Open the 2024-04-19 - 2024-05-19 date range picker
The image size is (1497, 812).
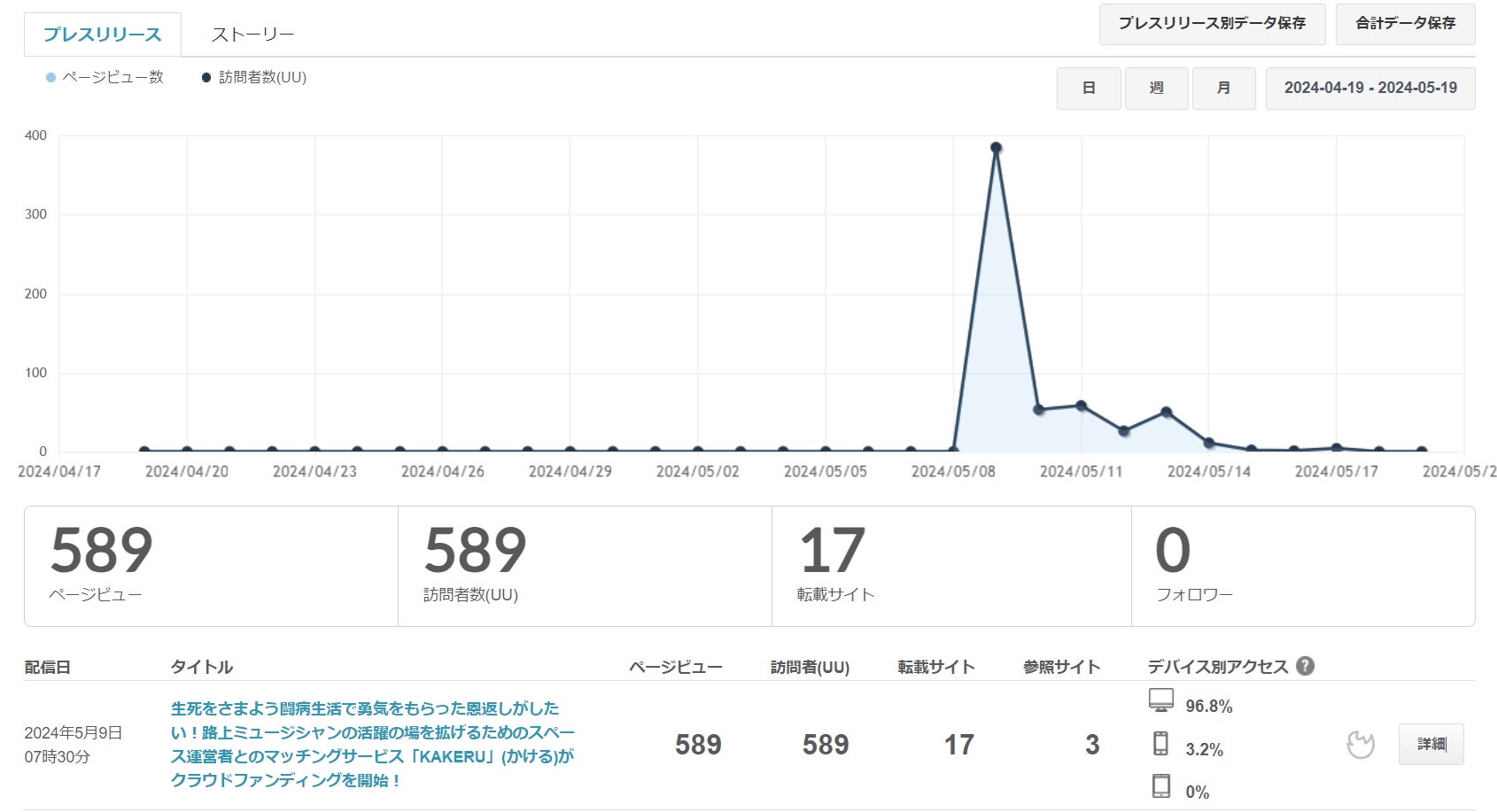coord(1369,89)
